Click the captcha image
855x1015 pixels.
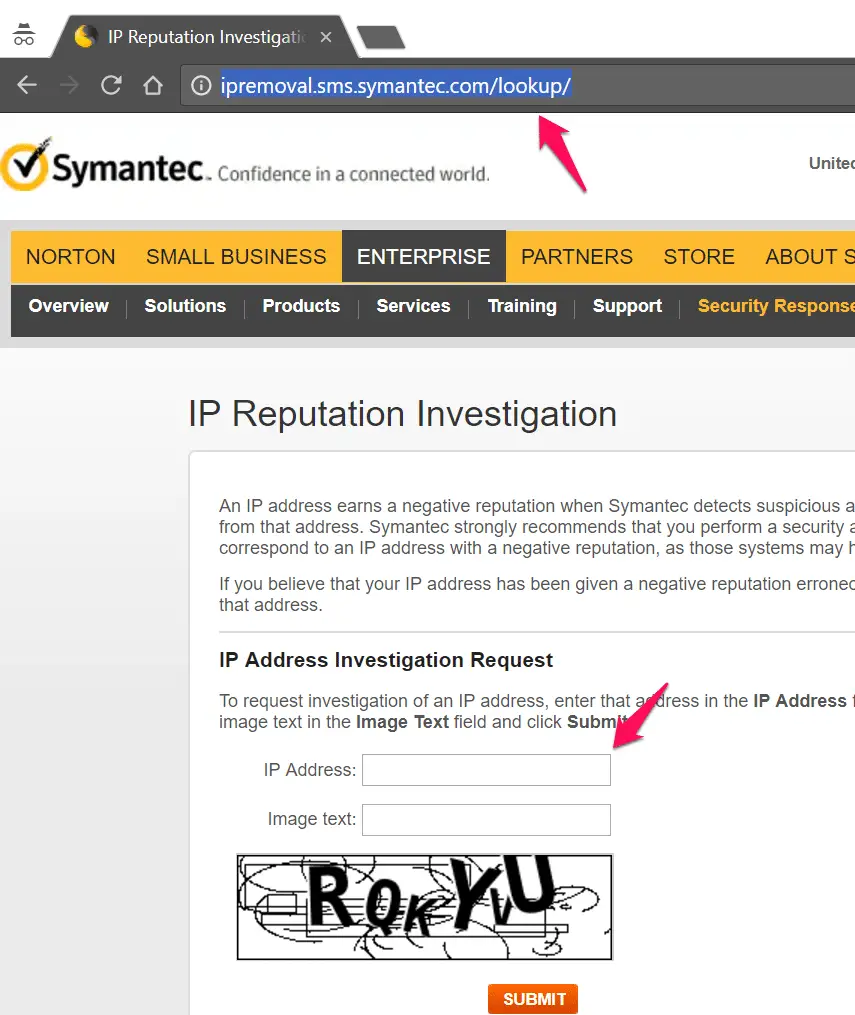pyautogui.click(x=425, y=907)
